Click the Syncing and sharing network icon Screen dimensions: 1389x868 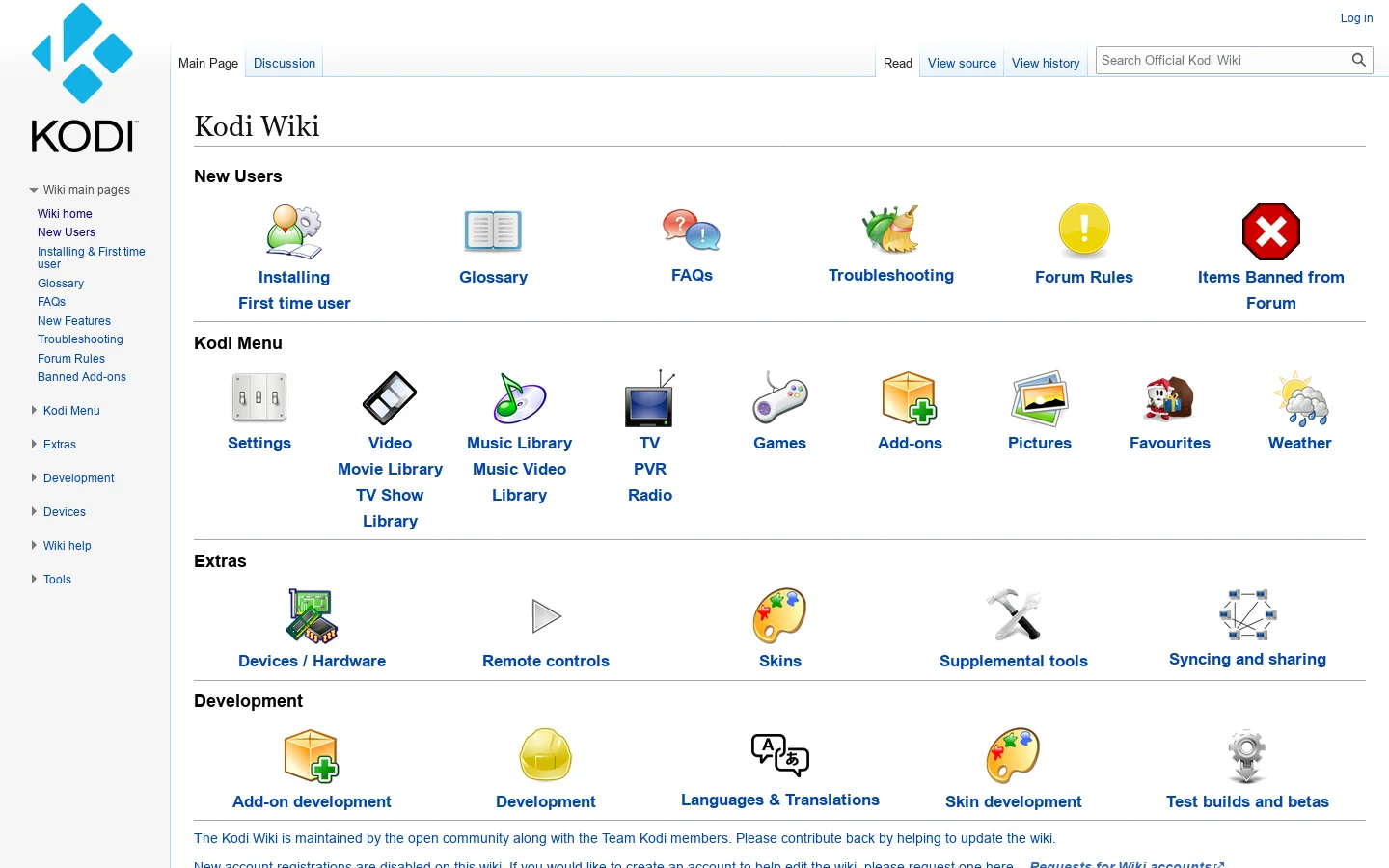coord(1248,614)
